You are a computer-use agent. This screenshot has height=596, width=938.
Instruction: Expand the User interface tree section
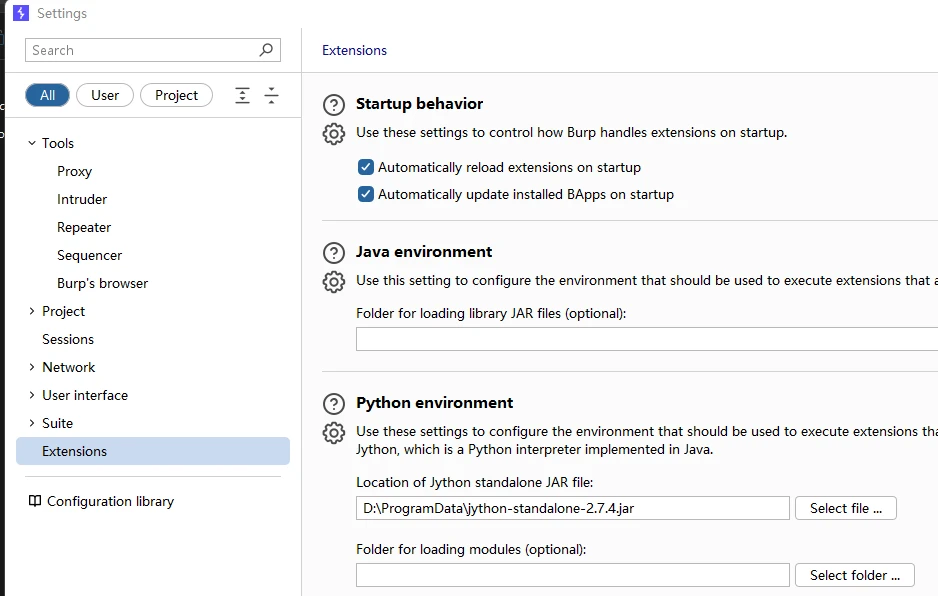coord(32,395)
